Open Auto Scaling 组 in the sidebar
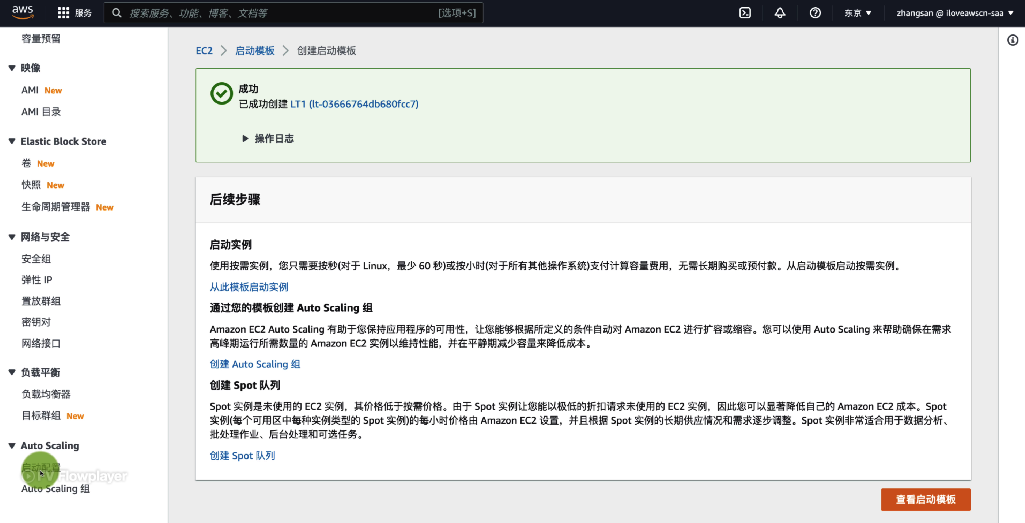Image resolution: width=1025 pixels, height=523 pixels. (x=56, y=488)
